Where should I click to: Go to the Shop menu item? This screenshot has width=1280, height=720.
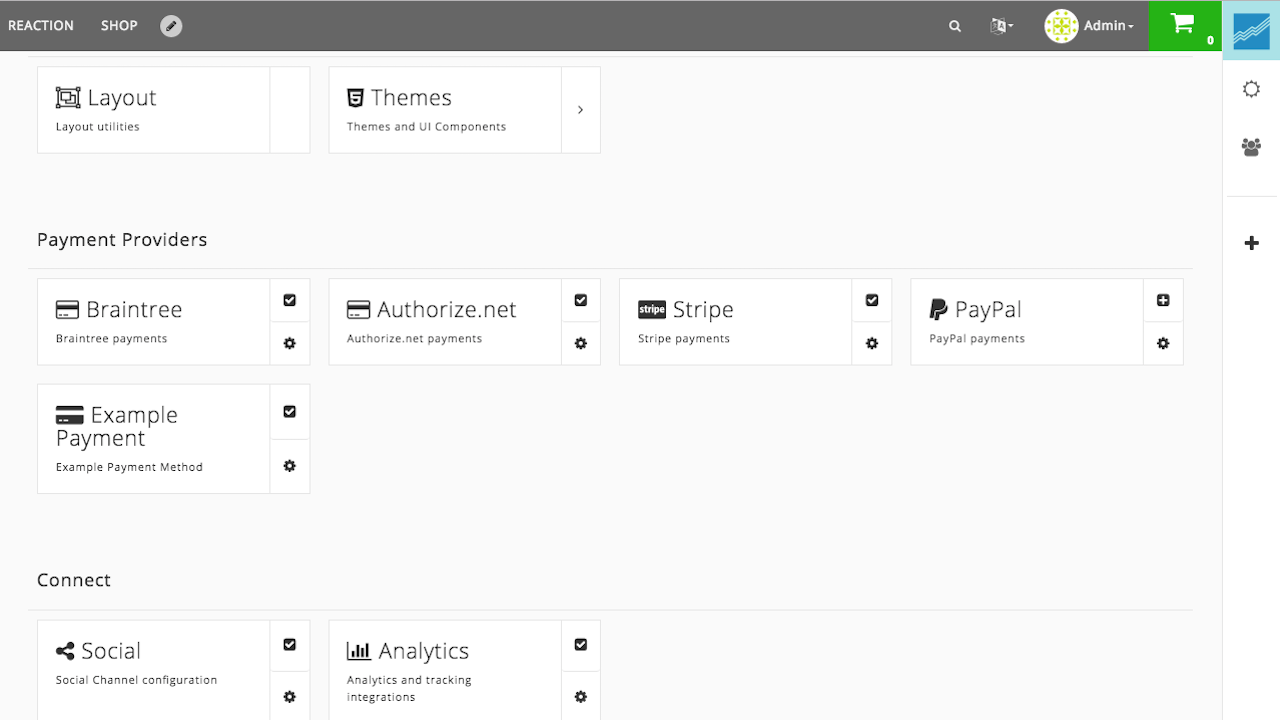point(119,26)
